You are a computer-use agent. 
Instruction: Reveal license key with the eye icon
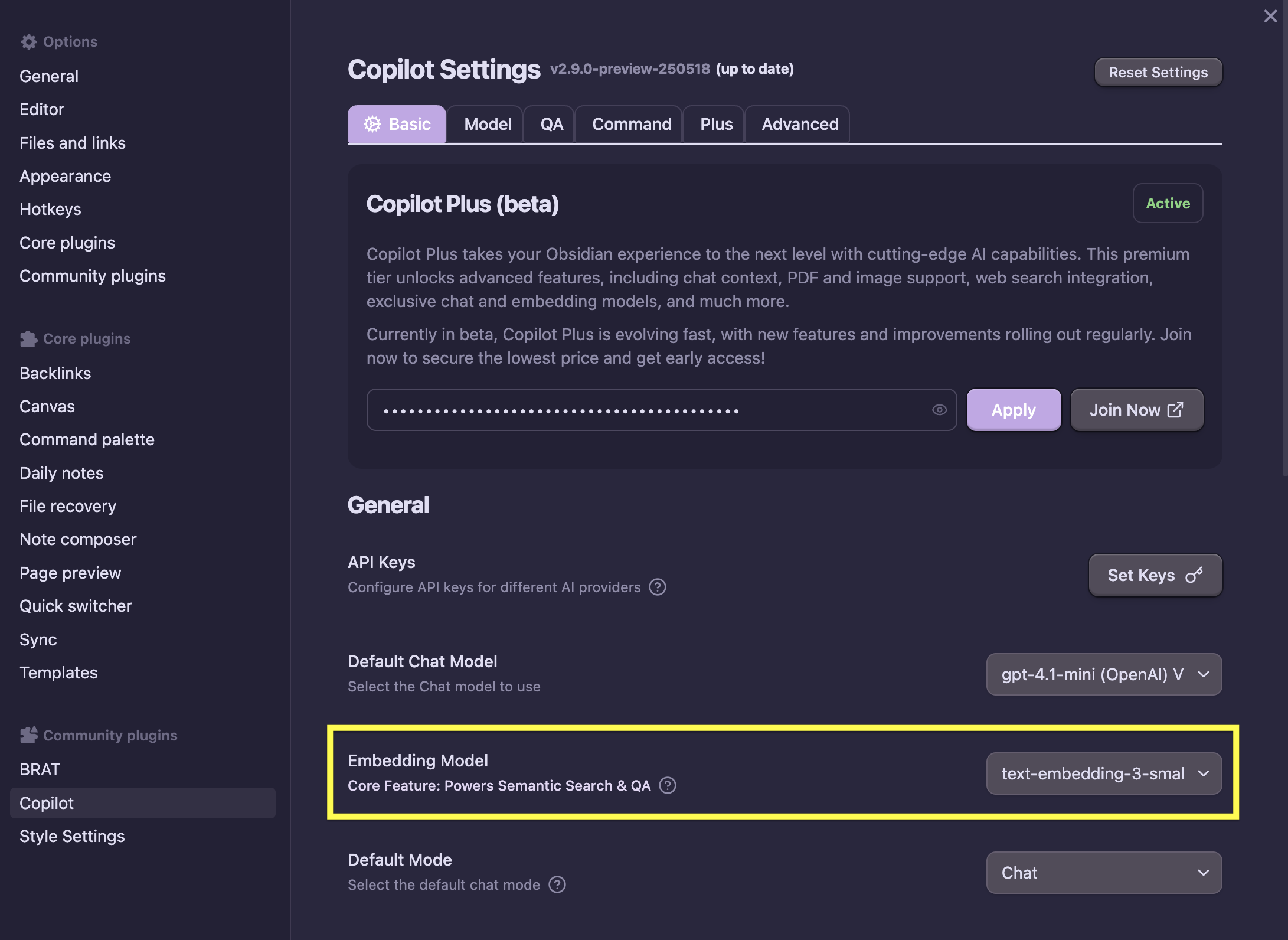pos(939,410)
